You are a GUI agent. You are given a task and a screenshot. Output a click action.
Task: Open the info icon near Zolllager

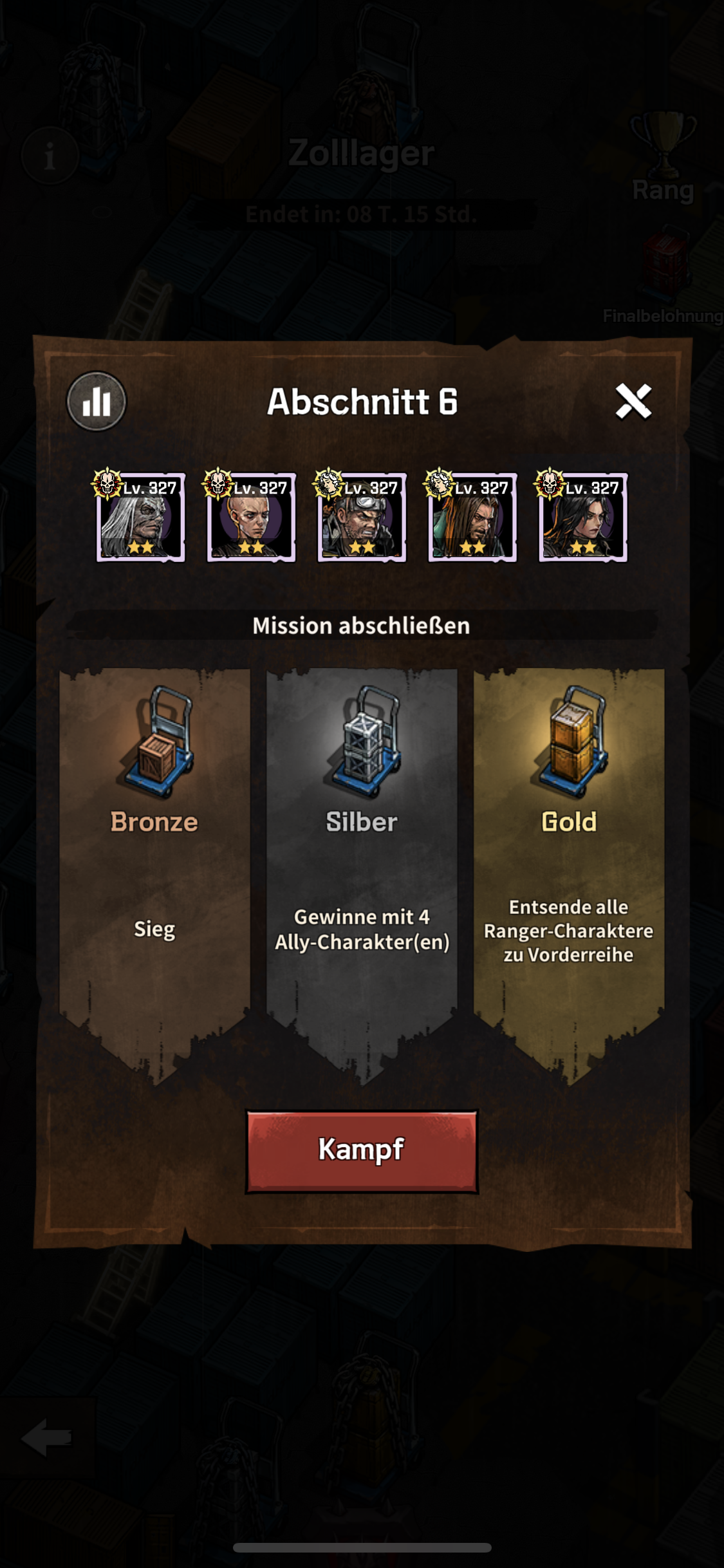[50, 155]
